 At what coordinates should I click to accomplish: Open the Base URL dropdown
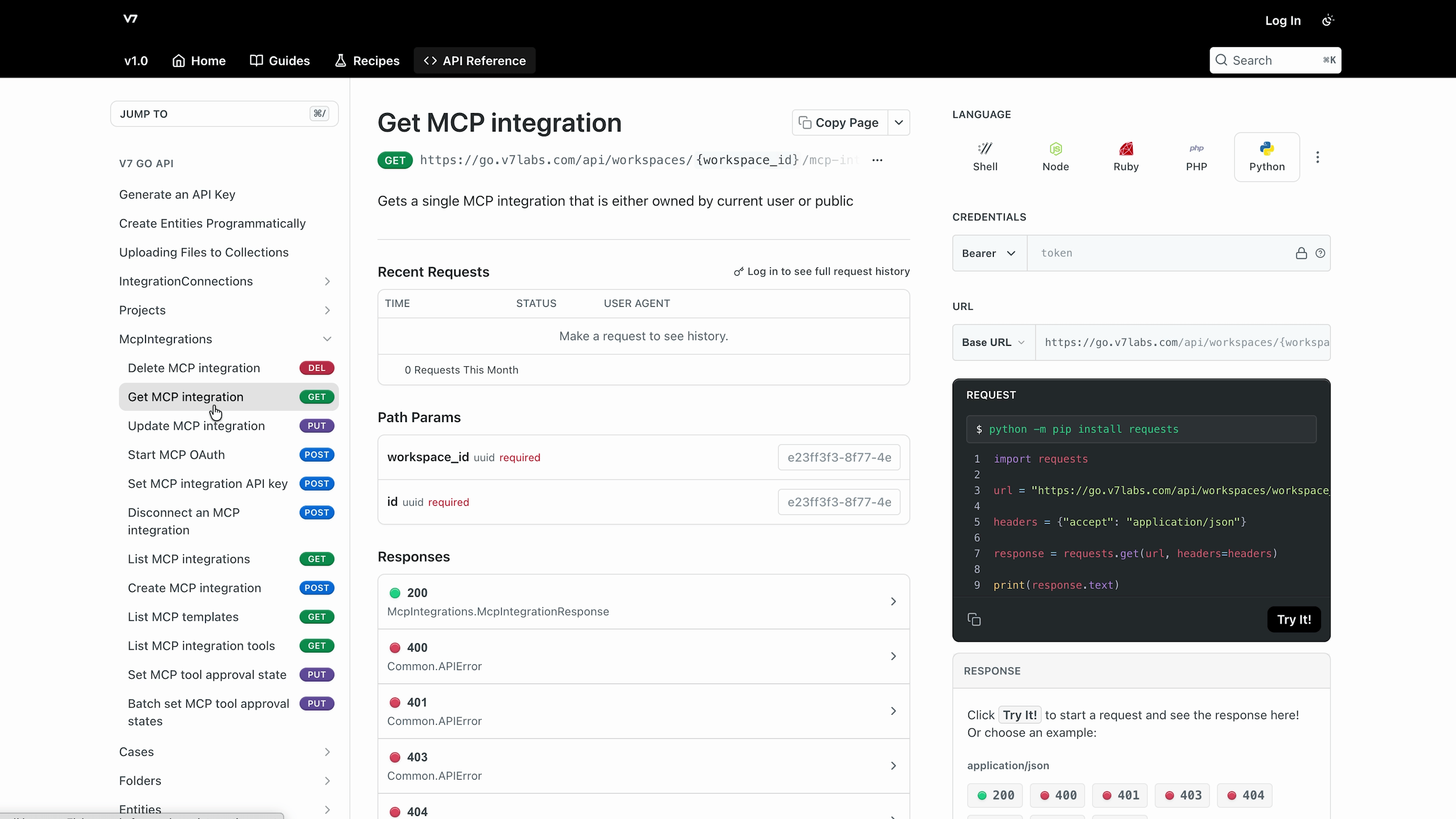(x=994, y=342)
